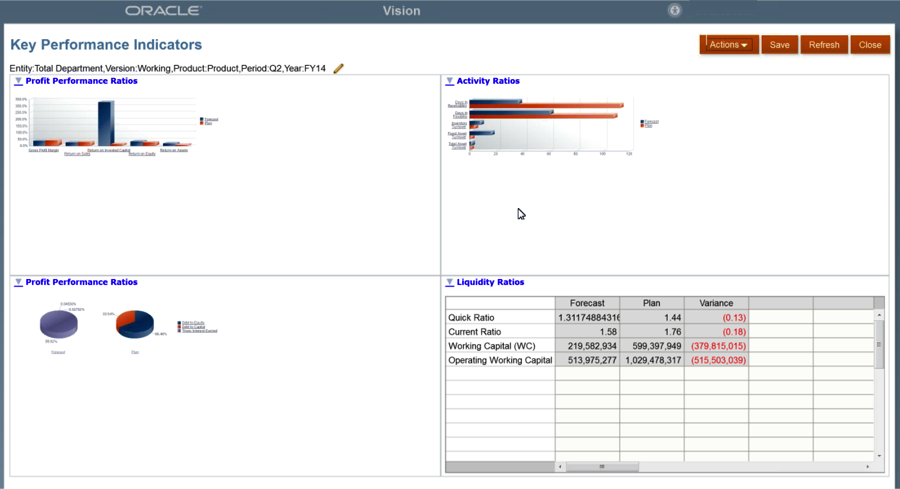Click the Close button
900x489 pixels.
[x=869, y=45]
